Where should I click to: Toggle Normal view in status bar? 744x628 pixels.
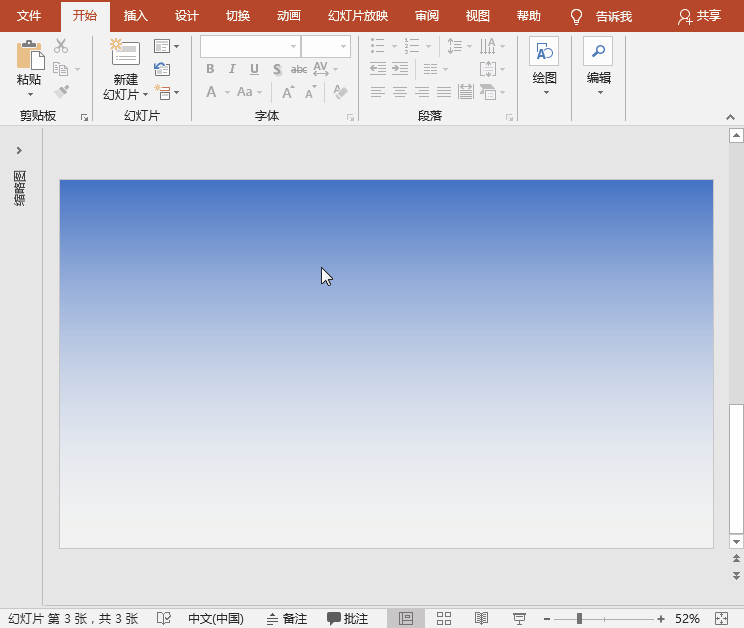pyautogui.click(x=406, y=619)
